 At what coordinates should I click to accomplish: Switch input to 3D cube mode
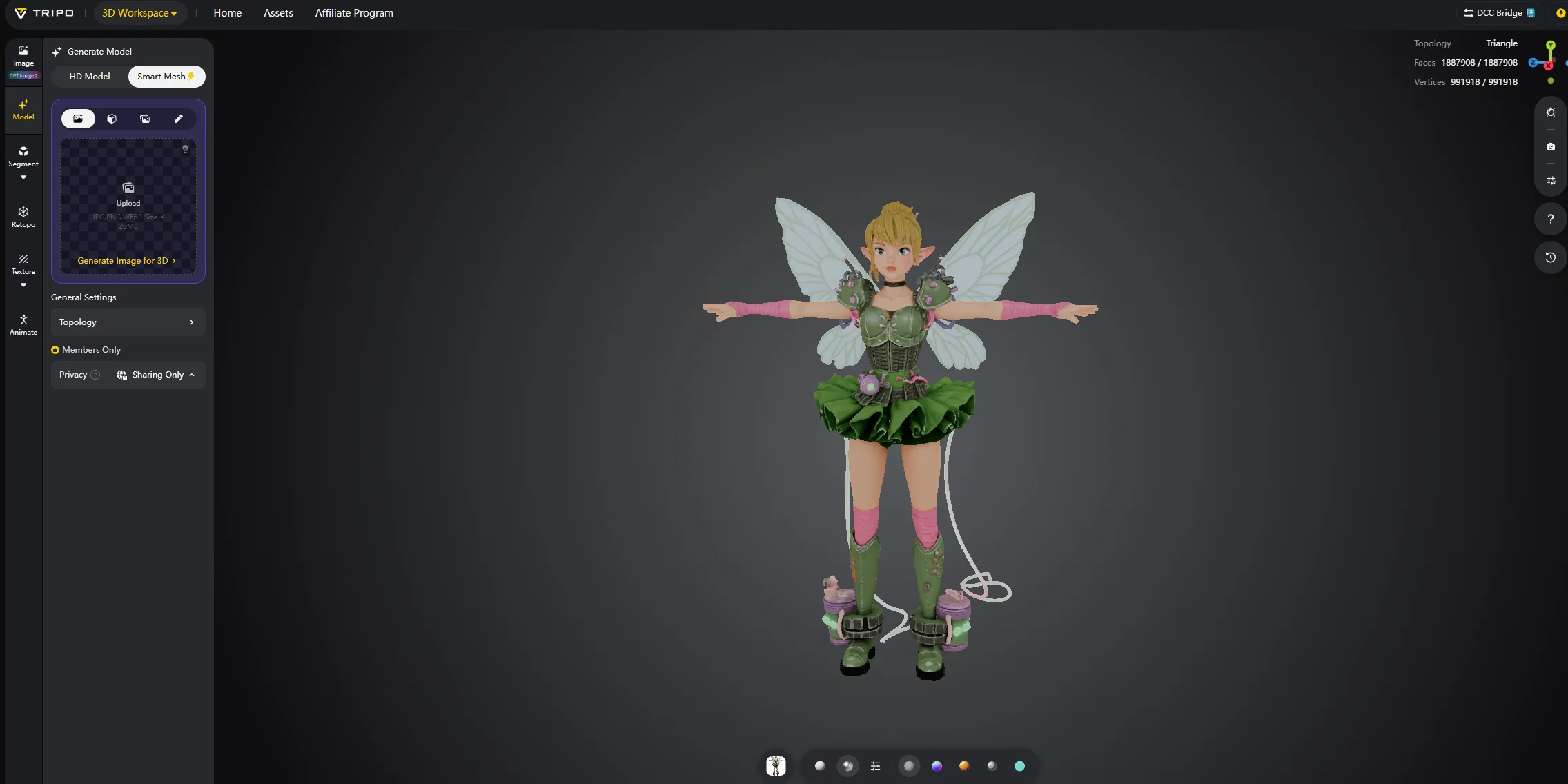point(112,119)
